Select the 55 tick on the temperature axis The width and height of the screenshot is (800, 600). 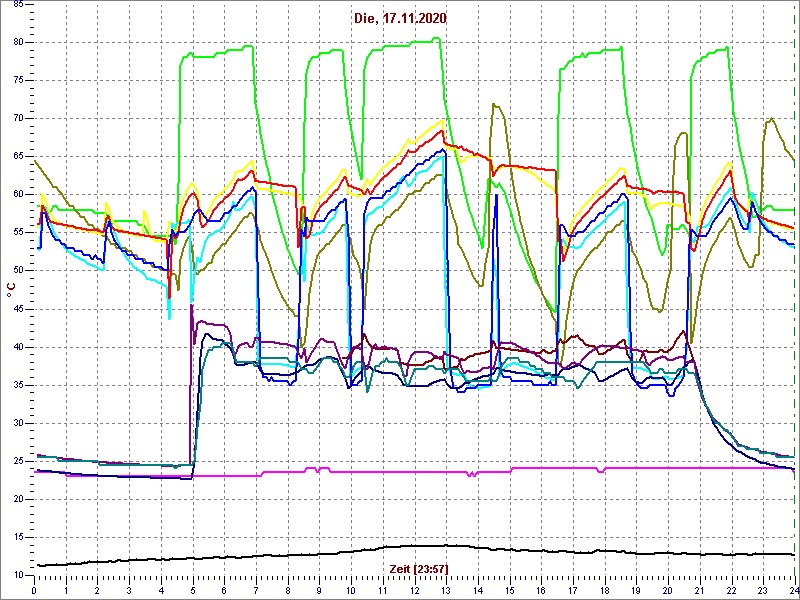(17, 233)
